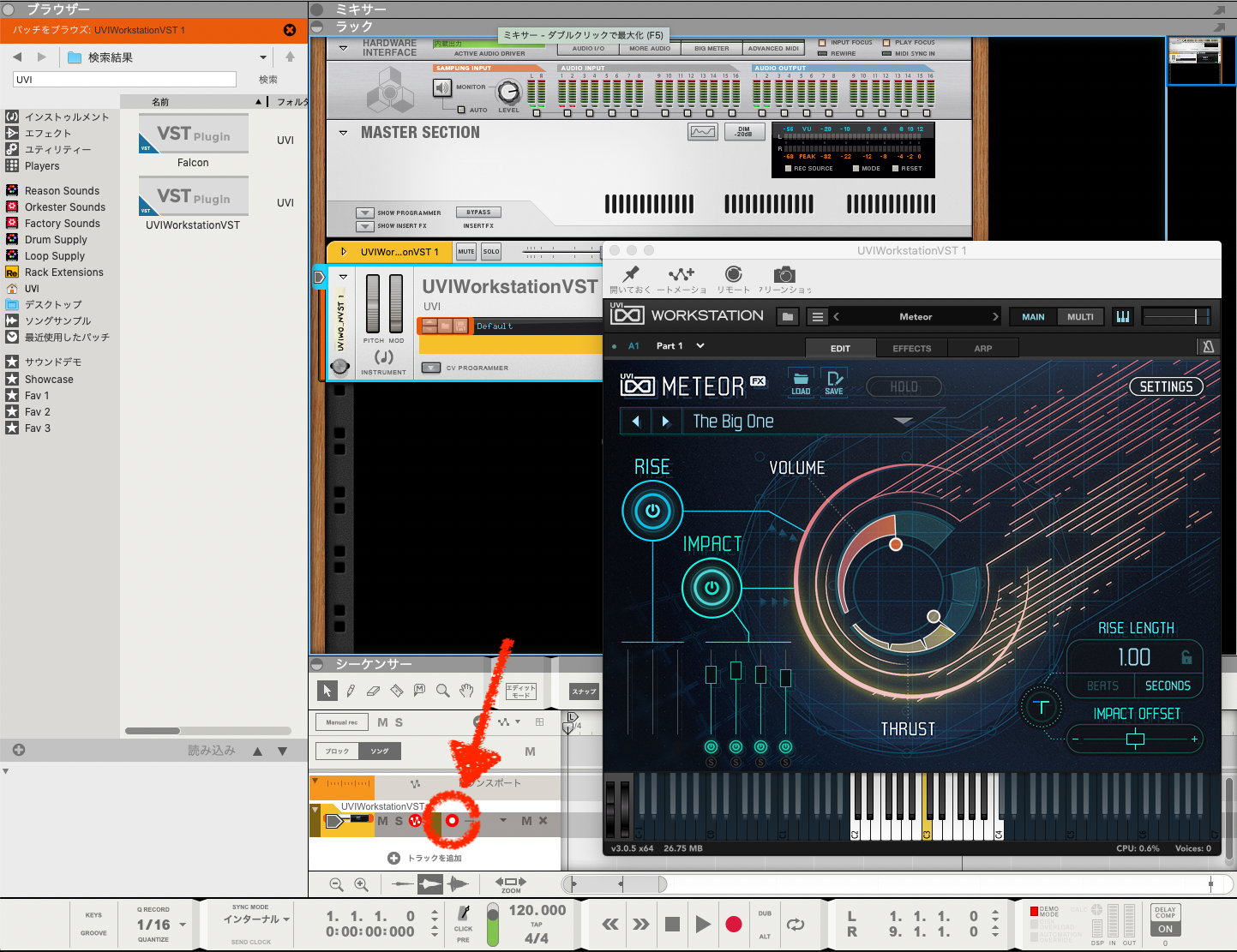This screenshot has width=1237, height=952.
Task: Zoom out the sequencer with the minus magnifier
Action: pos(337,884)
